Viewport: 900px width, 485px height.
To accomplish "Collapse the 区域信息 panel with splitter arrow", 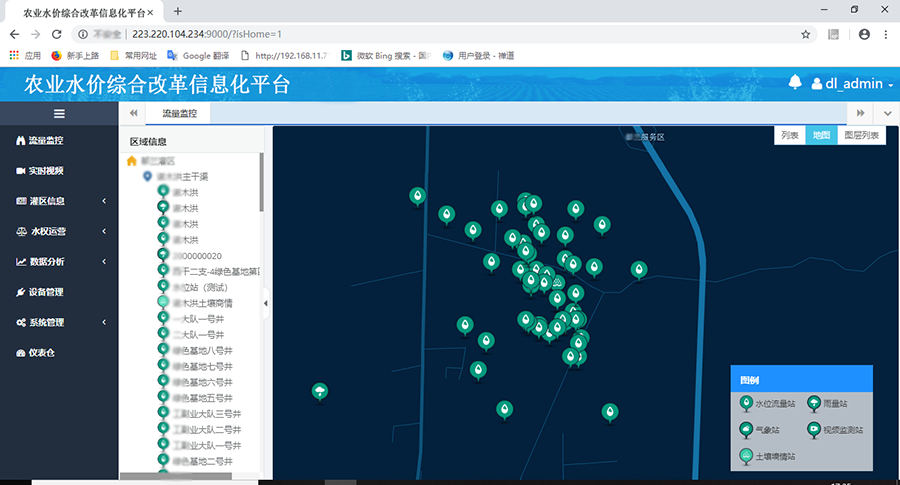I will [x=266, y=302].
